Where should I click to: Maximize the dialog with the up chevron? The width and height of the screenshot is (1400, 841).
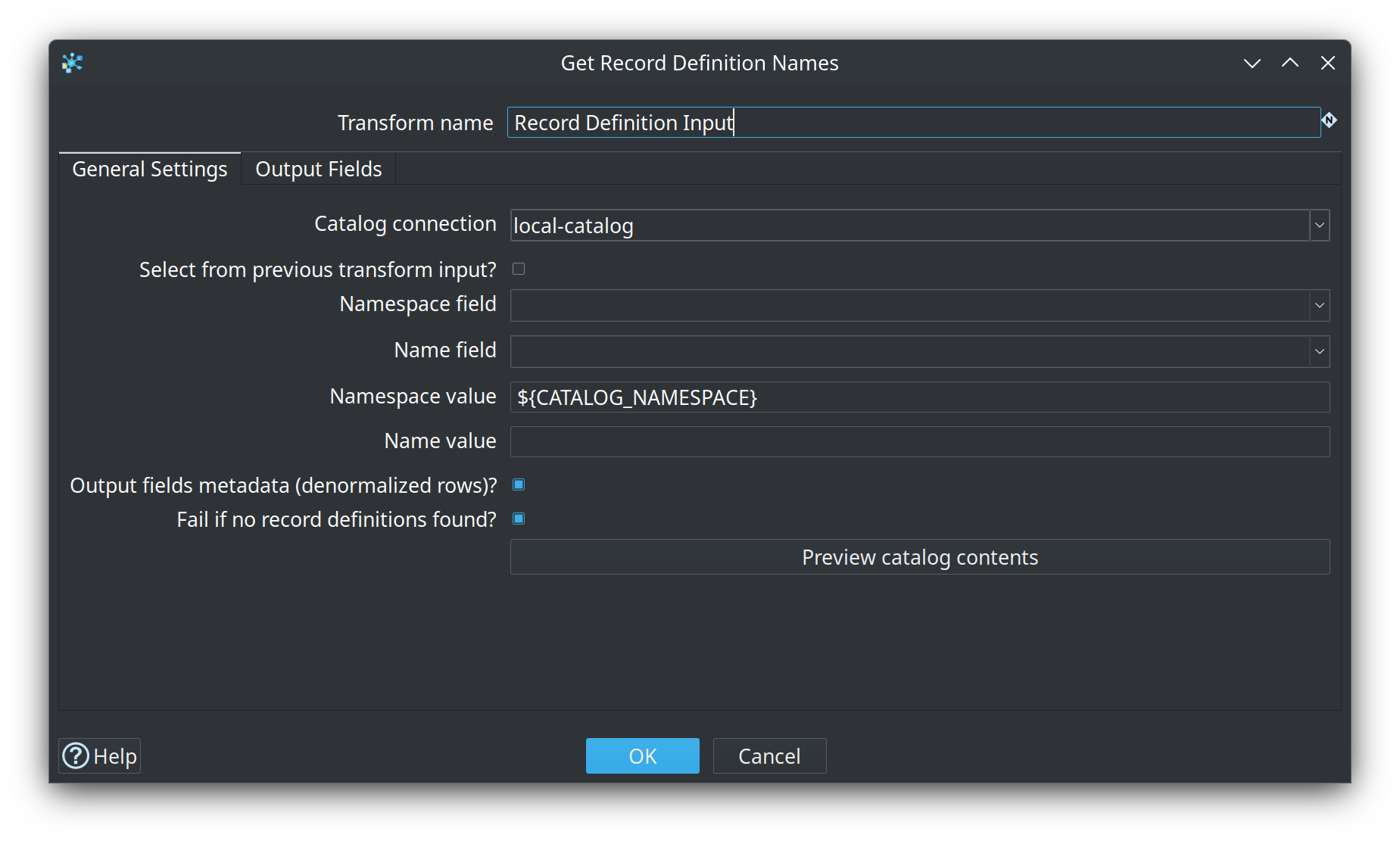[1290, 63]
